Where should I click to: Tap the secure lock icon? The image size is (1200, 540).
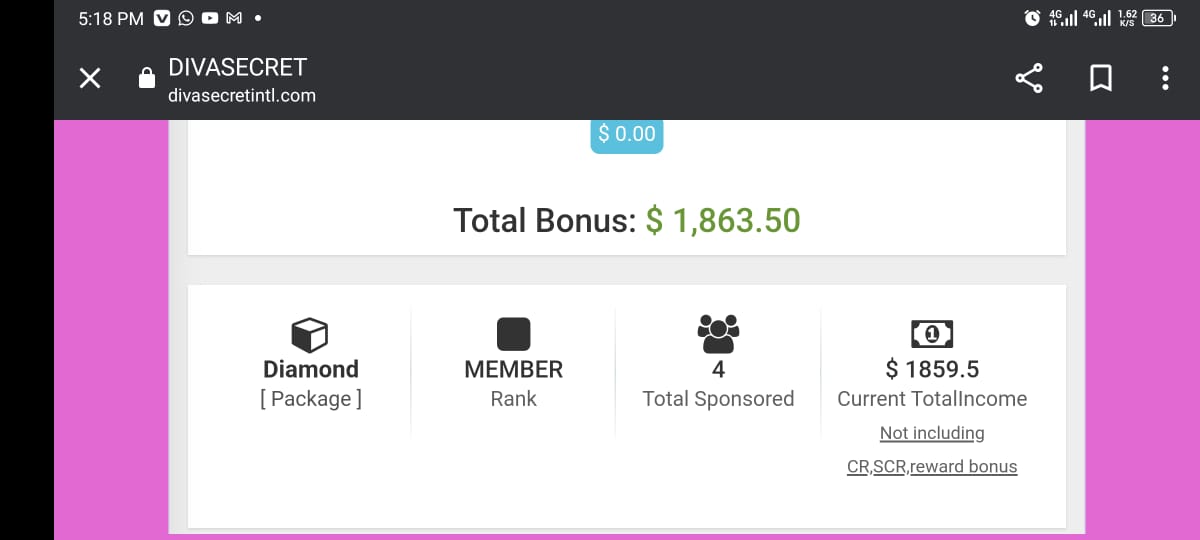(x=146, y=79)
